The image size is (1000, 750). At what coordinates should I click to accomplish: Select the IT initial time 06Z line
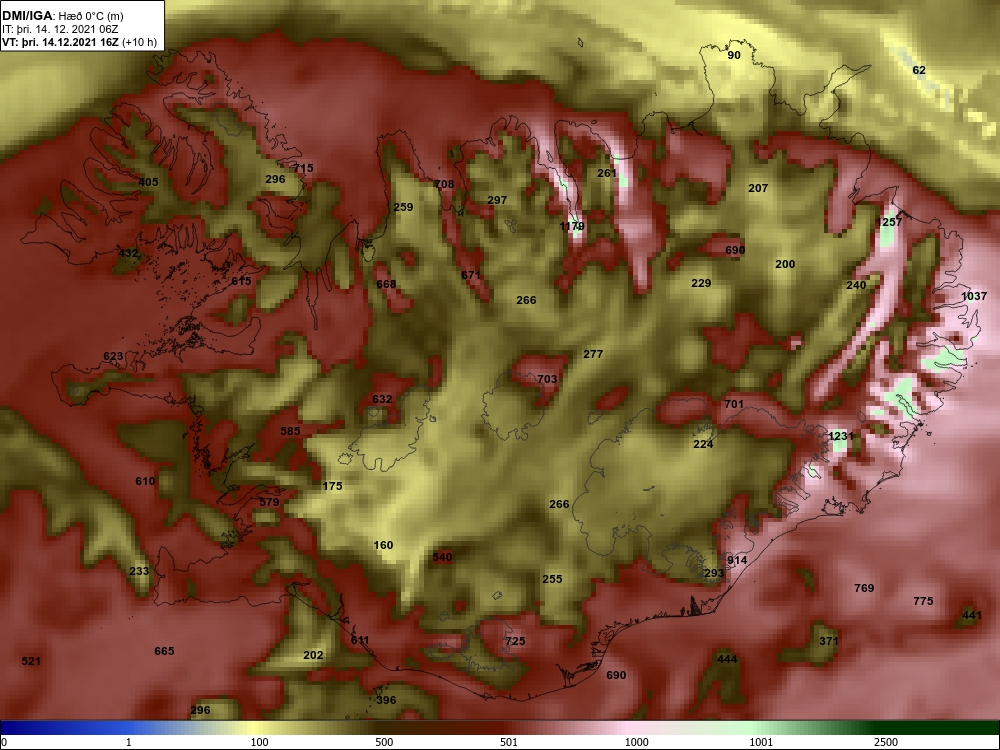[x=60, y=29]
